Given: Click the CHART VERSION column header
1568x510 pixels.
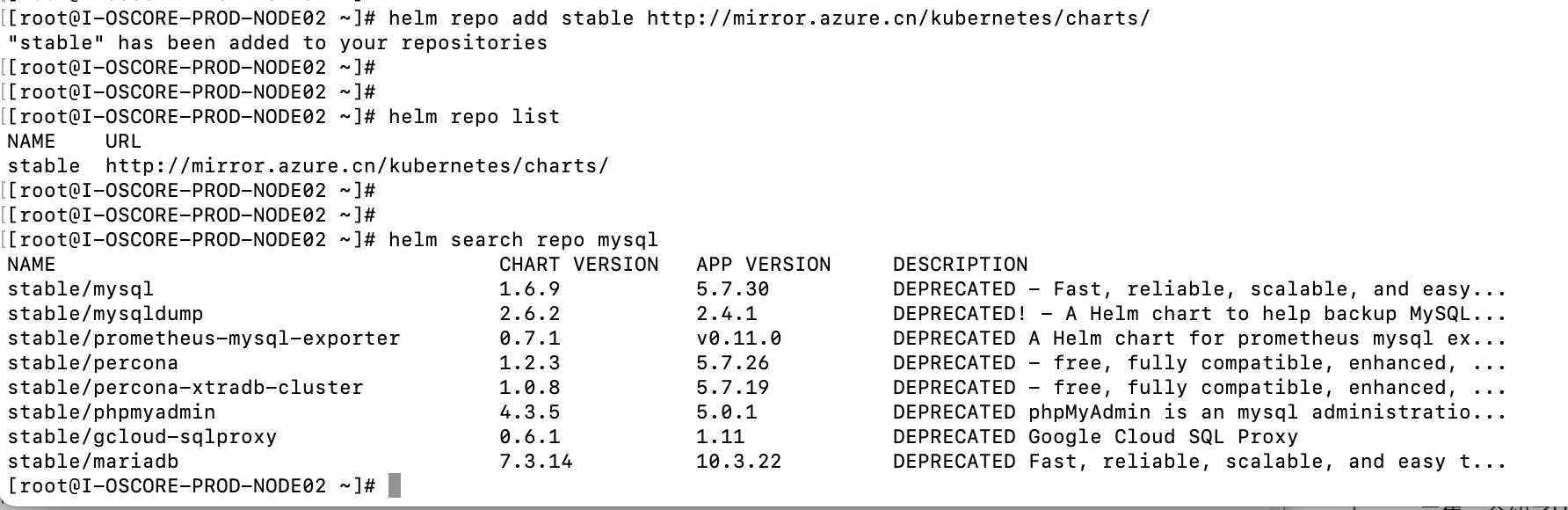Looking at the screenshot, I should point(578,265).
